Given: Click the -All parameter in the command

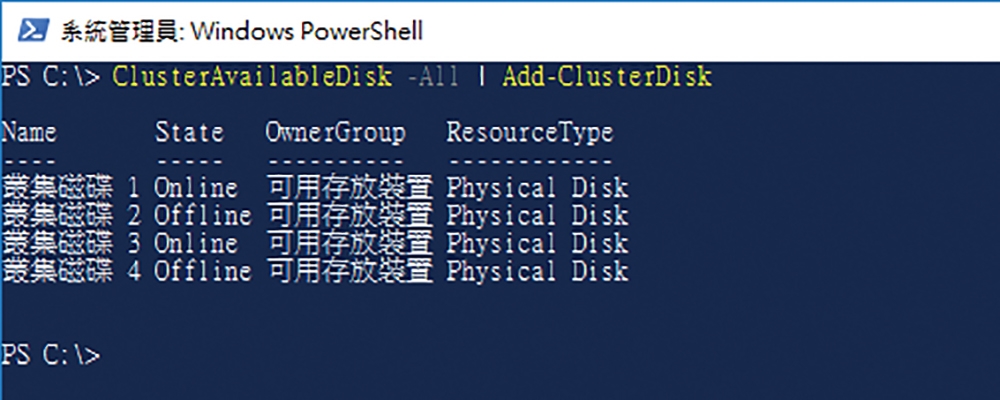Looking at the screenshot, I should (432, 77).
